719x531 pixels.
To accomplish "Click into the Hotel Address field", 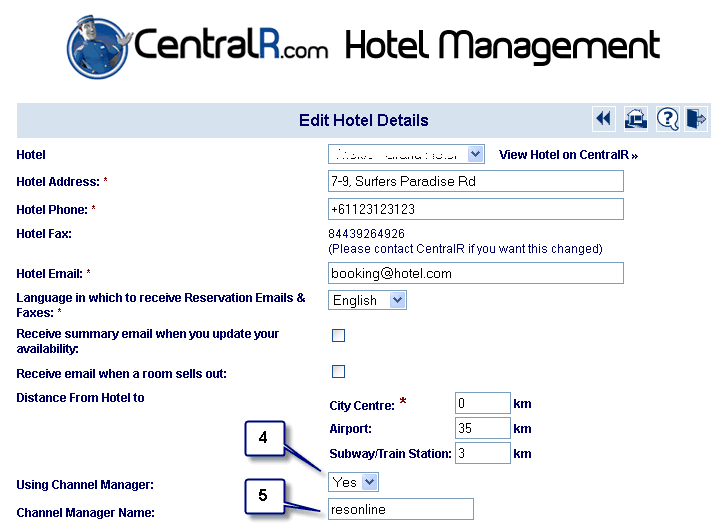I will 476,181.
